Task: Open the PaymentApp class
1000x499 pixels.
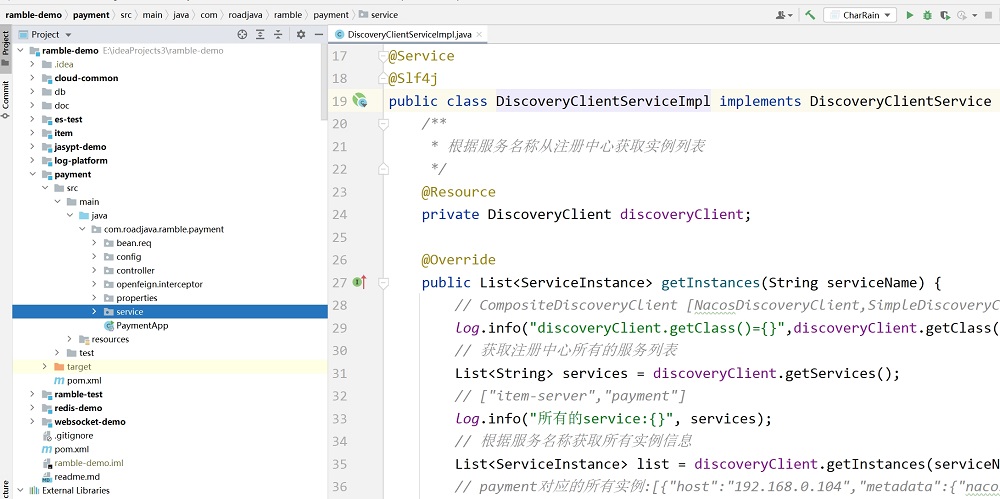Action: (x=142, y=325)
